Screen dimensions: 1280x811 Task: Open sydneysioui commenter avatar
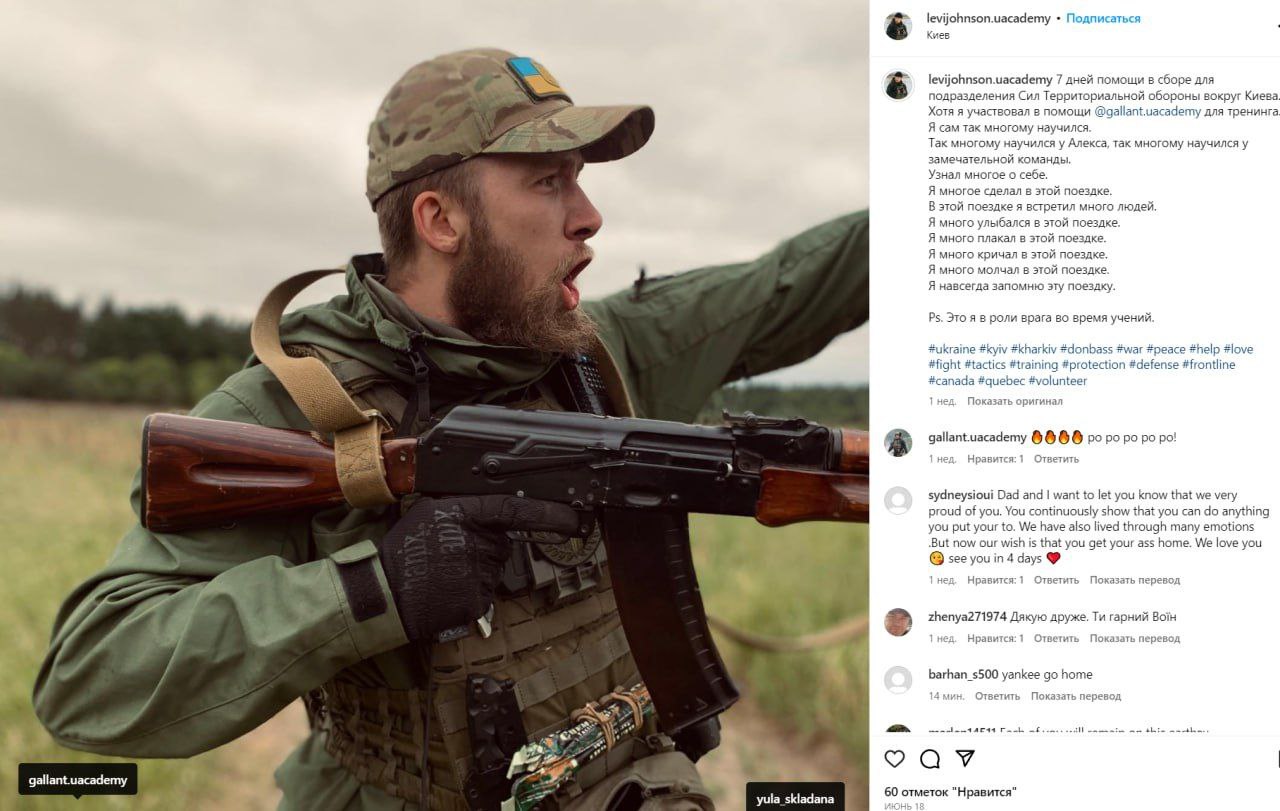[x=898, y=500]
